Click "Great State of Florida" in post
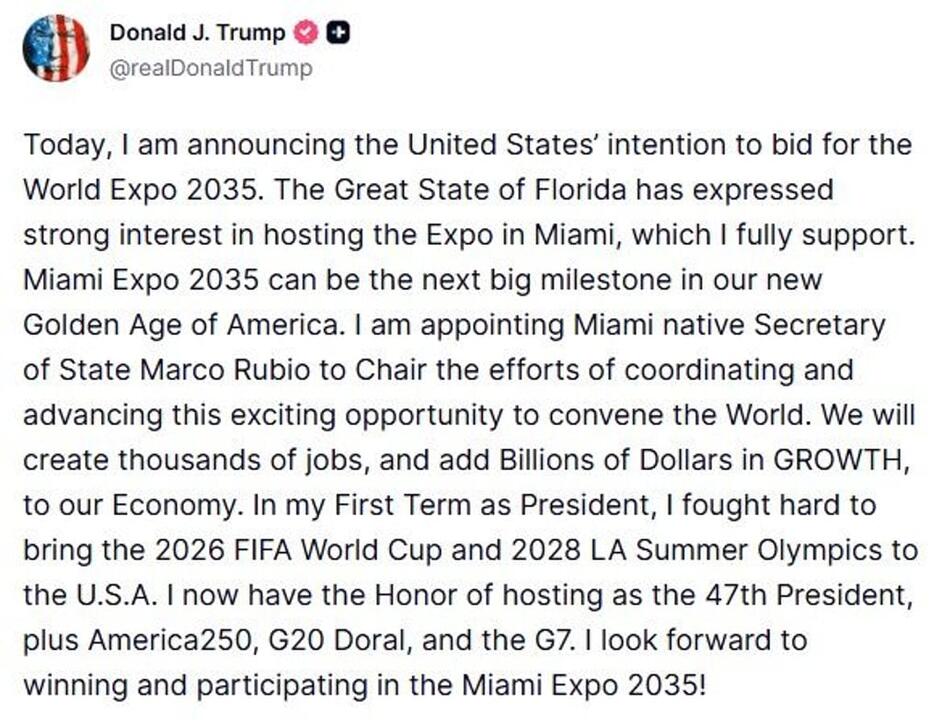The width and height of the screenshot is (942, 724). tap(481, 189)
